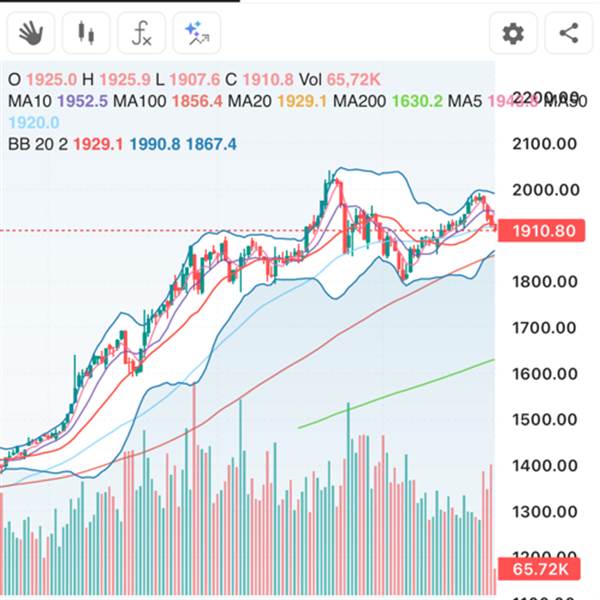
Task: Click the 2000.00 price axis label
Action: click(x=543, y=190)
